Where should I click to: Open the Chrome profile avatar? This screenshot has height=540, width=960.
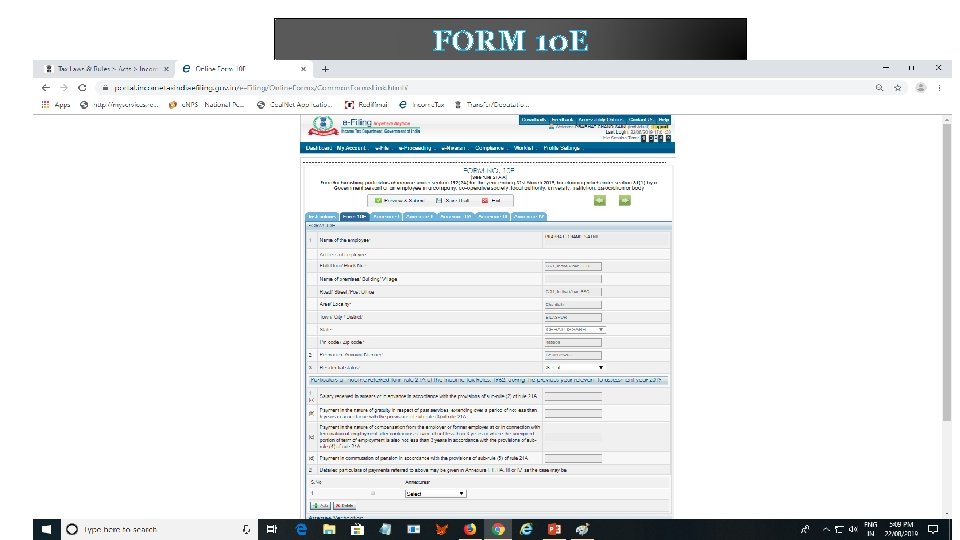coord(920,88)
